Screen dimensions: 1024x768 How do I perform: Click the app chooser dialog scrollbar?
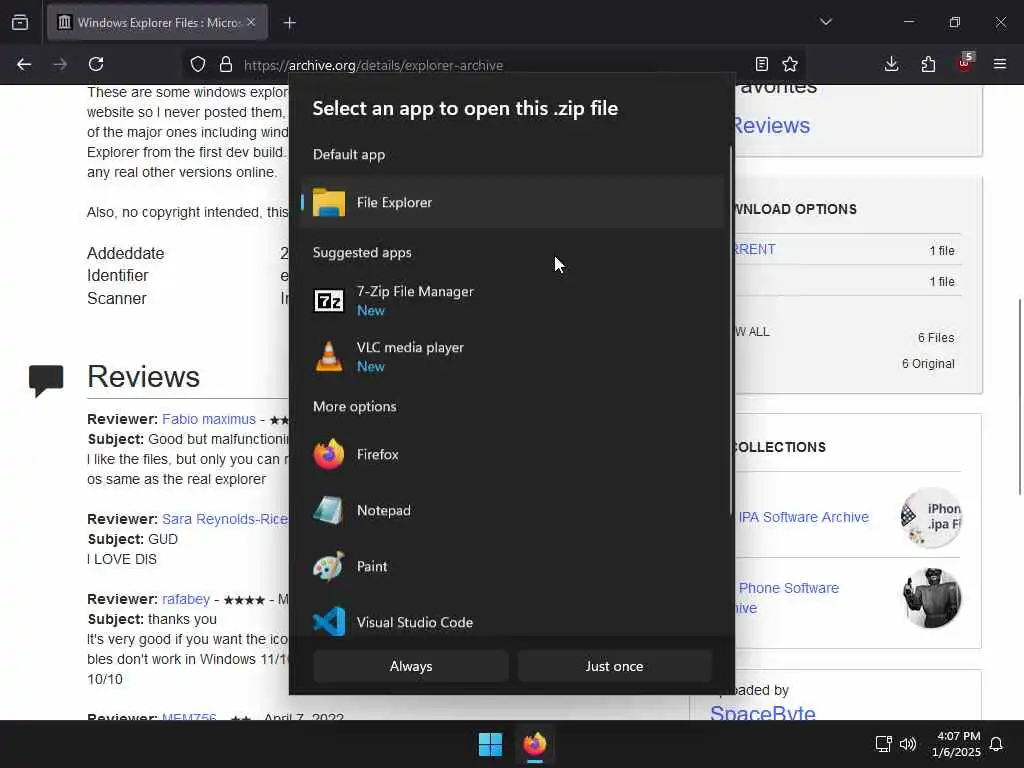pyautogui.click(x=731, y=330)
